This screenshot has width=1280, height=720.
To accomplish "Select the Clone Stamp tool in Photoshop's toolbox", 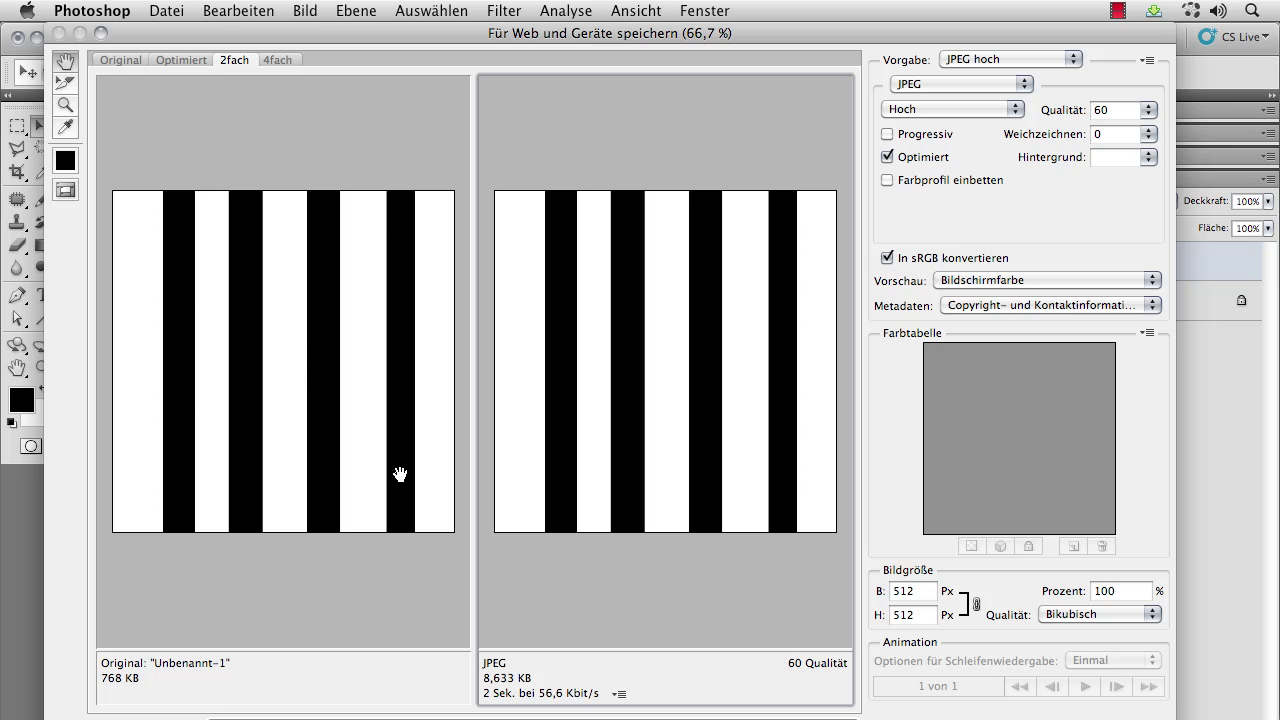I will [x=17, y=222].
